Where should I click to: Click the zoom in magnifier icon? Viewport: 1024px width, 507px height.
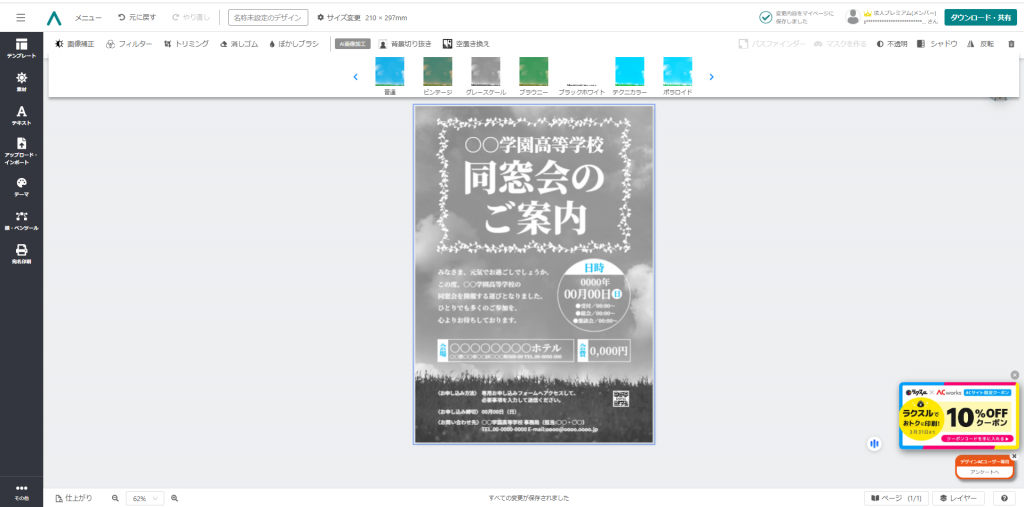(x=174, y=498)
